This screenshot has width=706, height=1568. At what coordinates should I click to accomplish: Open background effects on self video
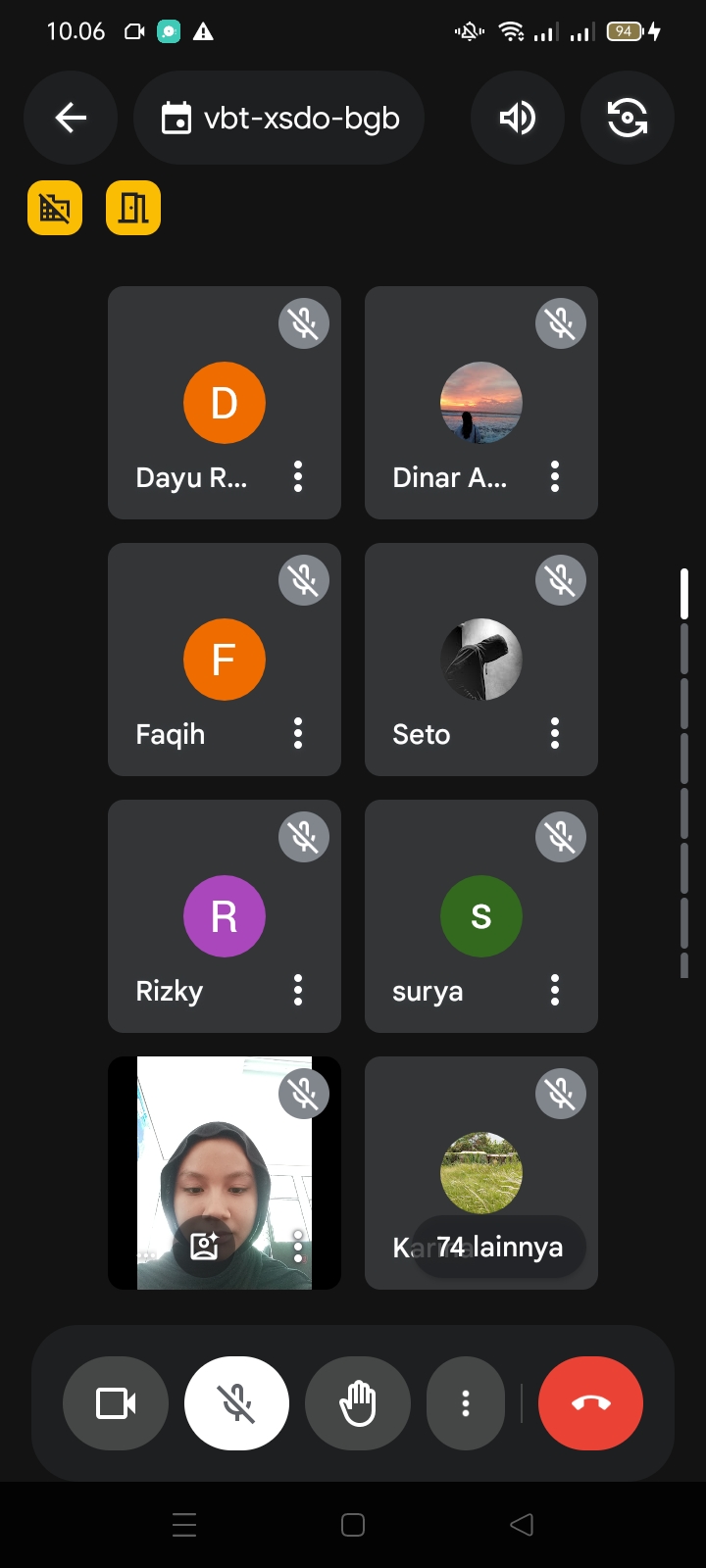tap(204, 1246)
